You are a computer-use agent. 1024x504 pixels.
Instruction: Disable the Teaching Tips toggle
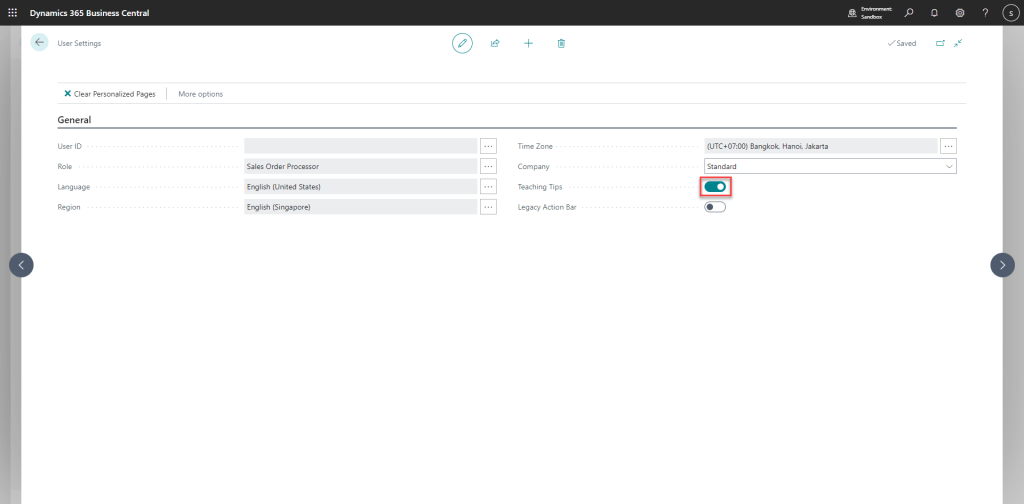pyautogui.click(x=715, y=187)
